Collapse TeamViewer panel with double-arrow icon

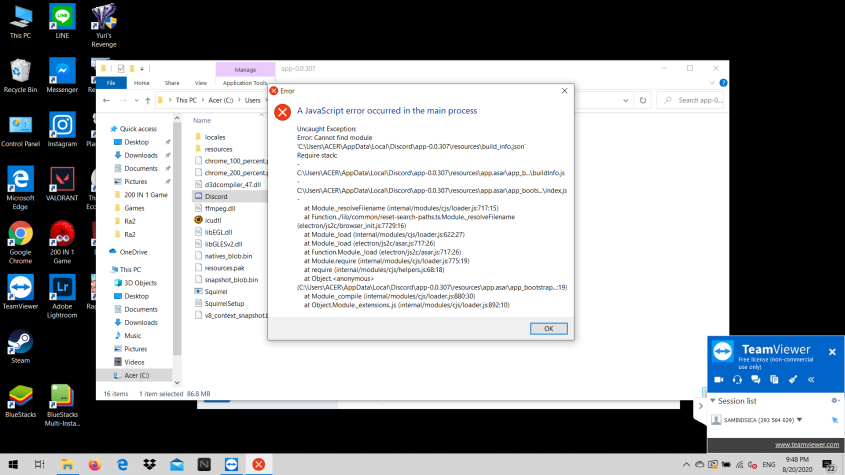click(811, 380)
